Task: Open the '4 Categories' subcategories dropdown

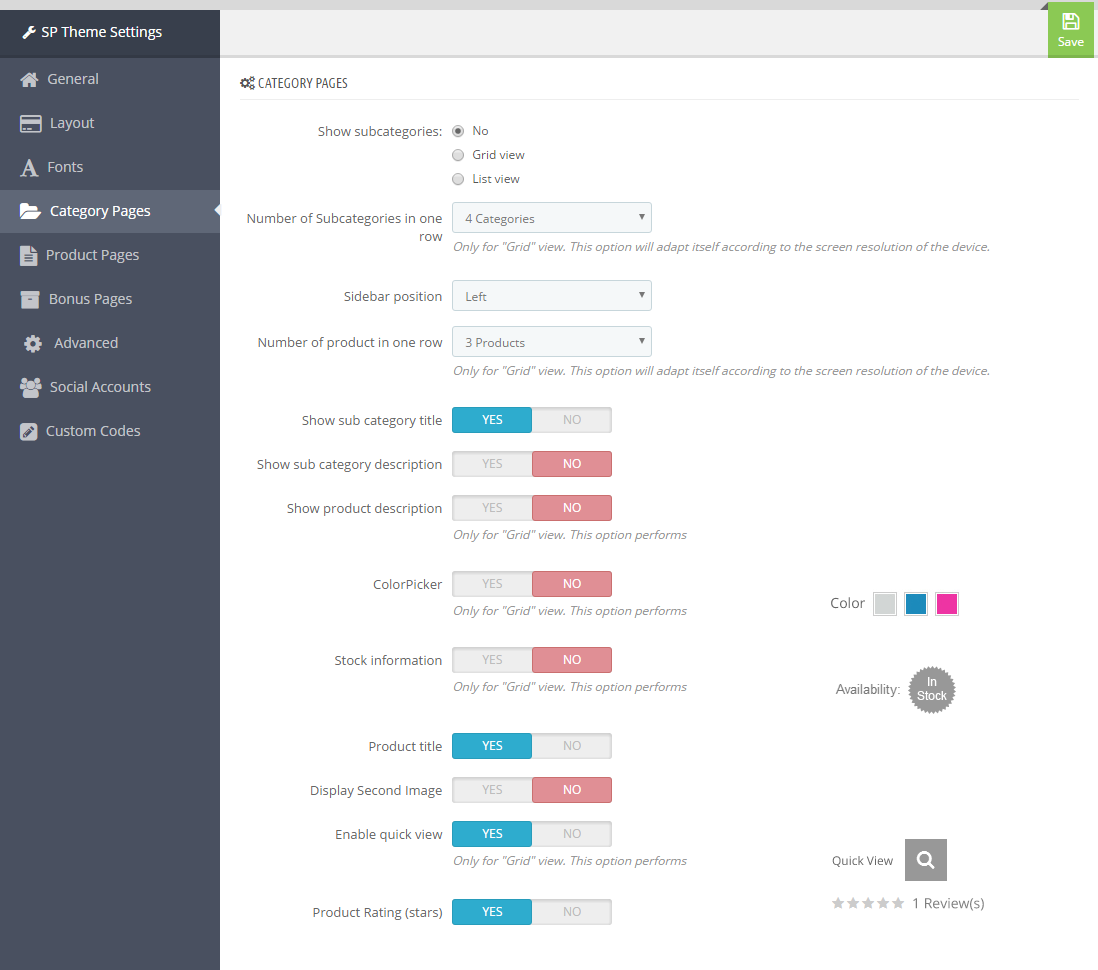Action: (552, 218)
